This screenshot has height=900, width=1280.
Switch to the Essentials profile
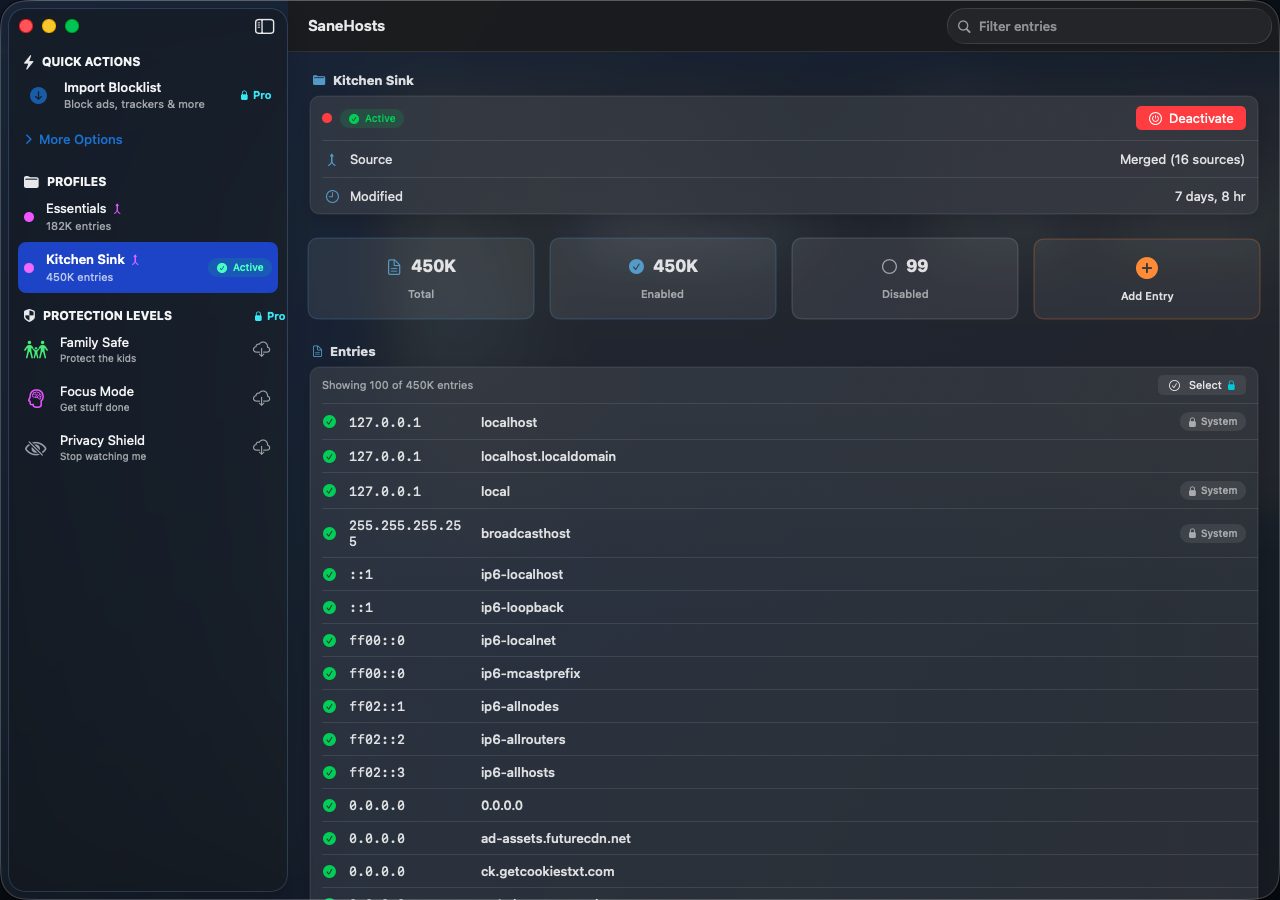(x=147, y=216)
